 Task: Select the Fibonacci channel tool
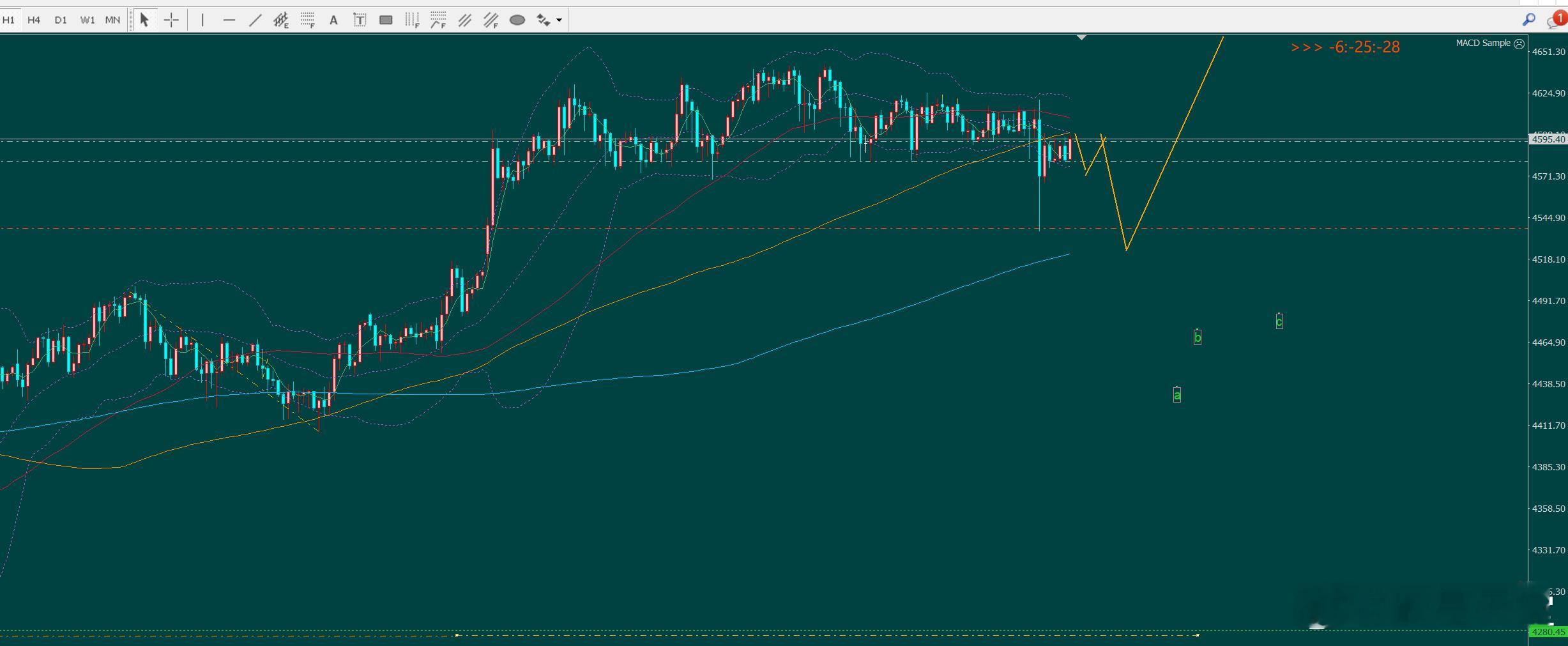click(x=491, y=20)
